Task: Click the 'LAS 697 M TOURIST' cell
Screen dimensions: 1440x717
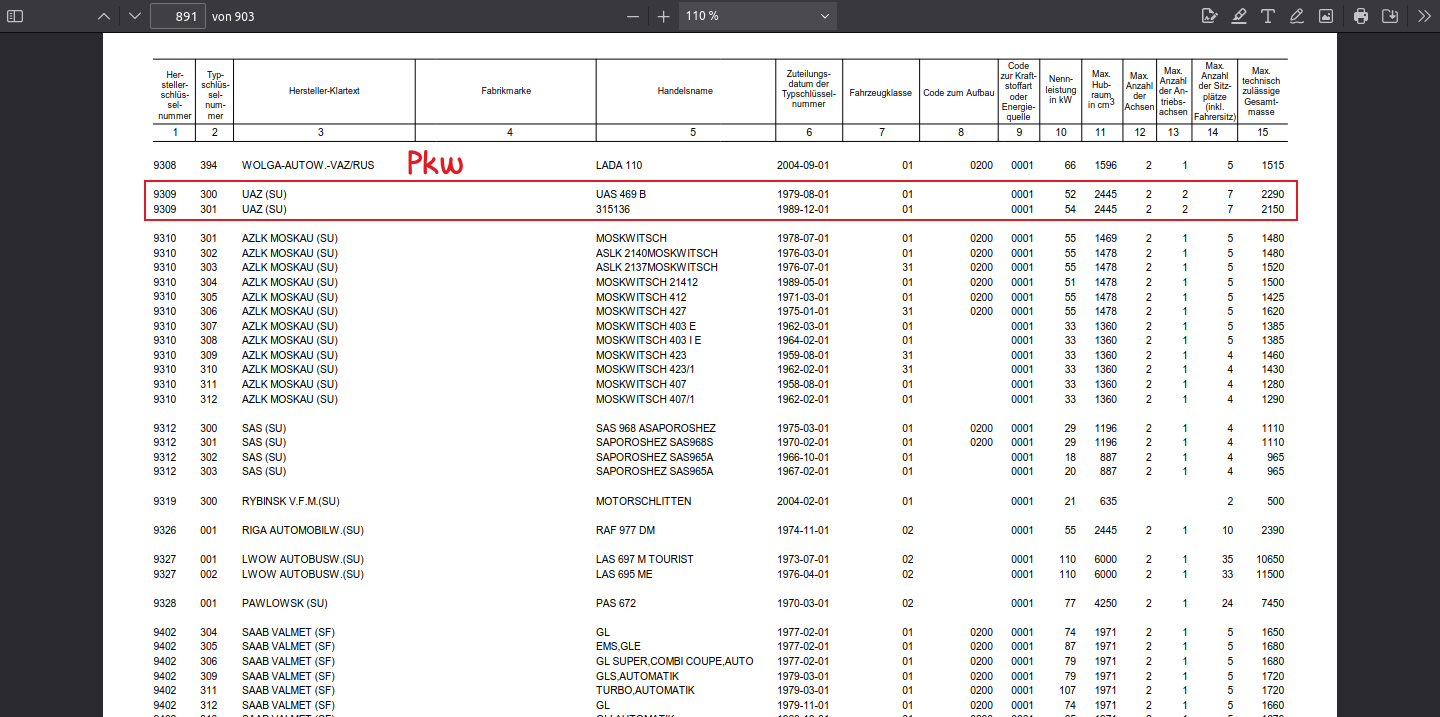Action: coord(645,559)
